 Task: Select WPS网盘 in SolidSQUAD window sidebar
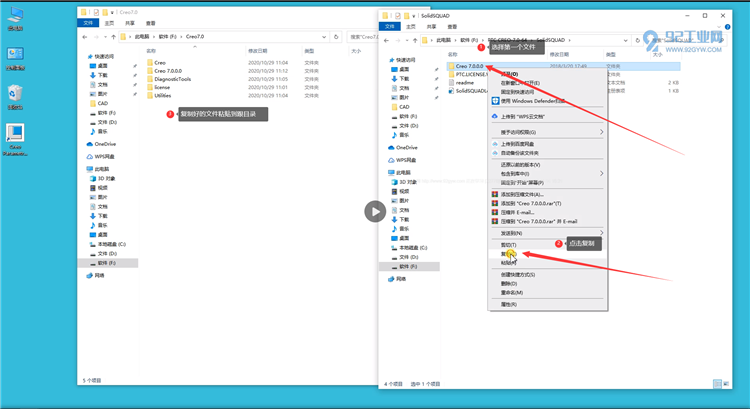(402, 160)
